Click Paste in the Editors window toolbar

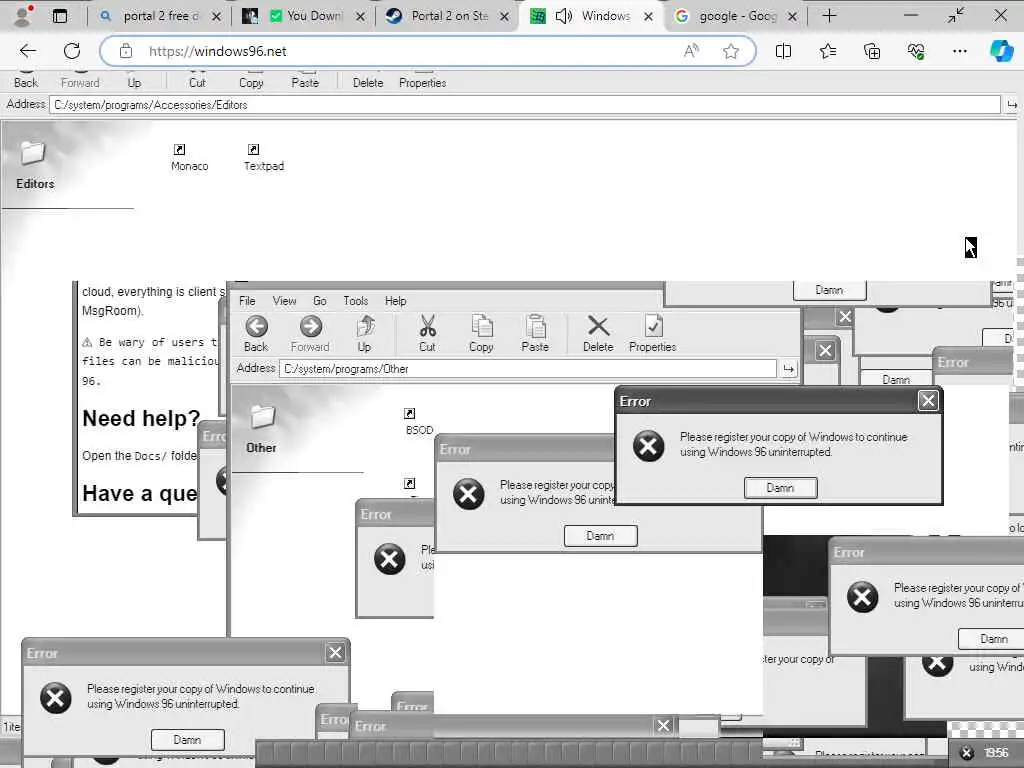coord(305,83)
